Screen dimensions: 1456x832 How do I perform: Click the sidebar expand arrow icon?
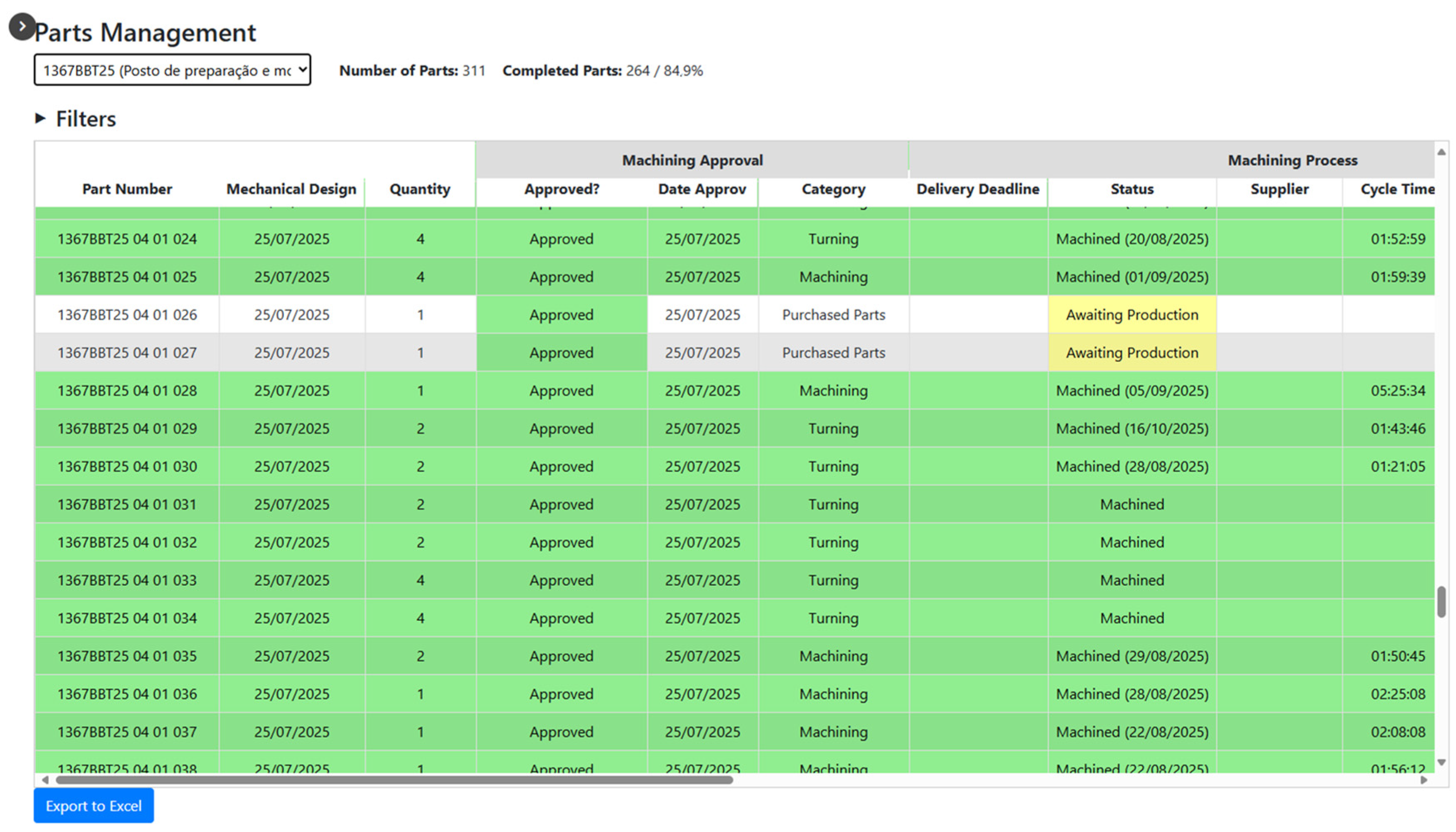click(22, 26)
